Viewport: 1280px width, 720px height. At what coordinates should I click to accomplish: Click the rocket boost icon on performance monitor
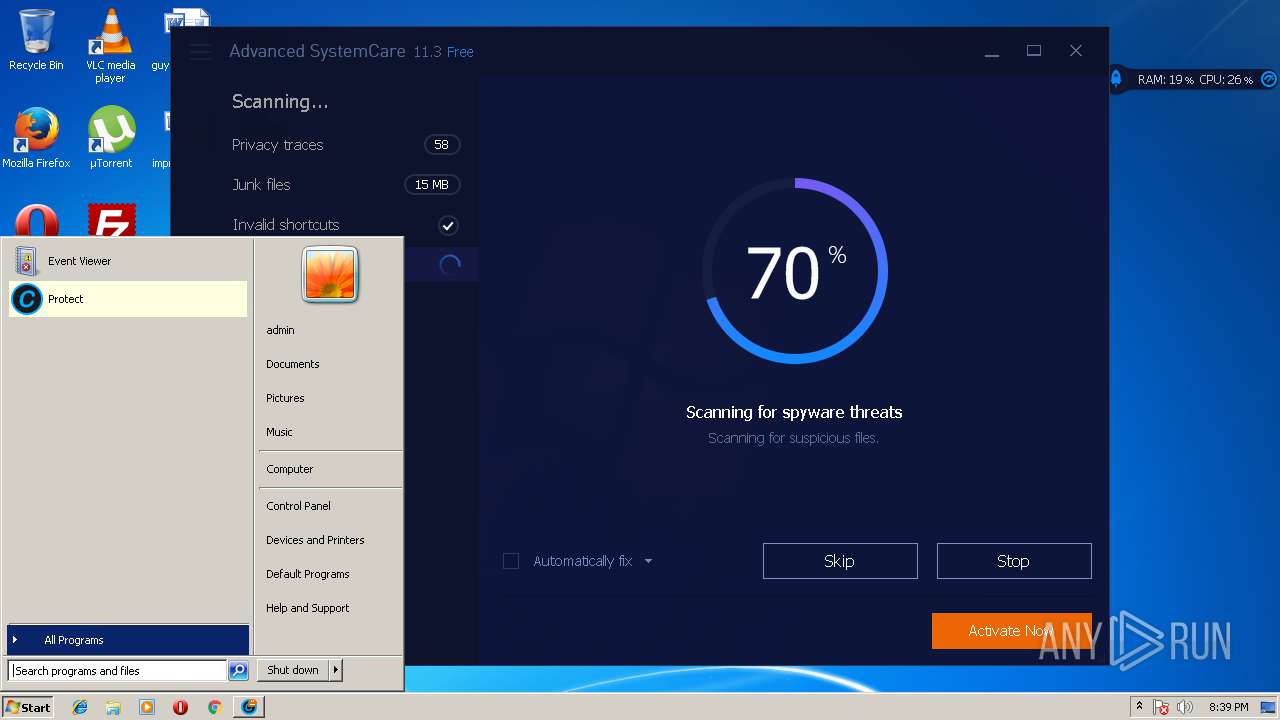[1116, 79]
